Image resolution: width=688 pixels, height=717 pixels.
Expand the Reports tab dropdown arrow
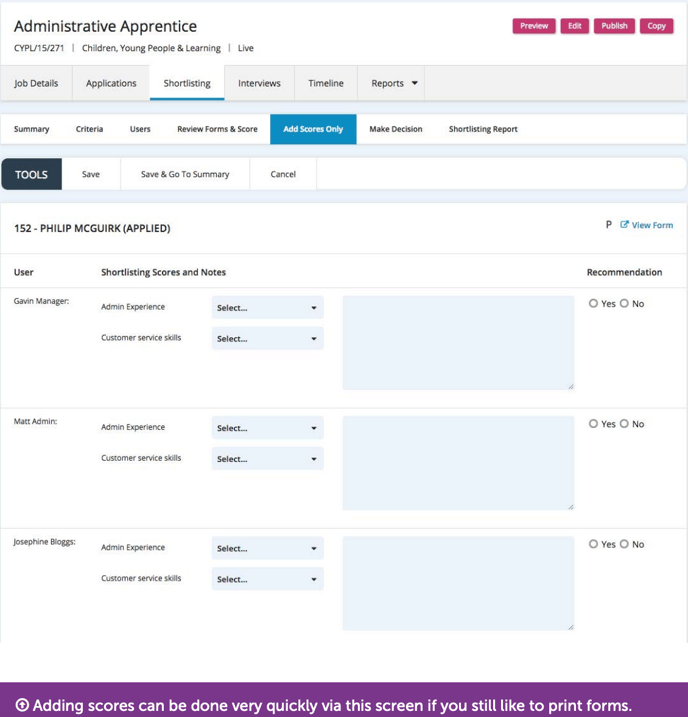(415, 83)
